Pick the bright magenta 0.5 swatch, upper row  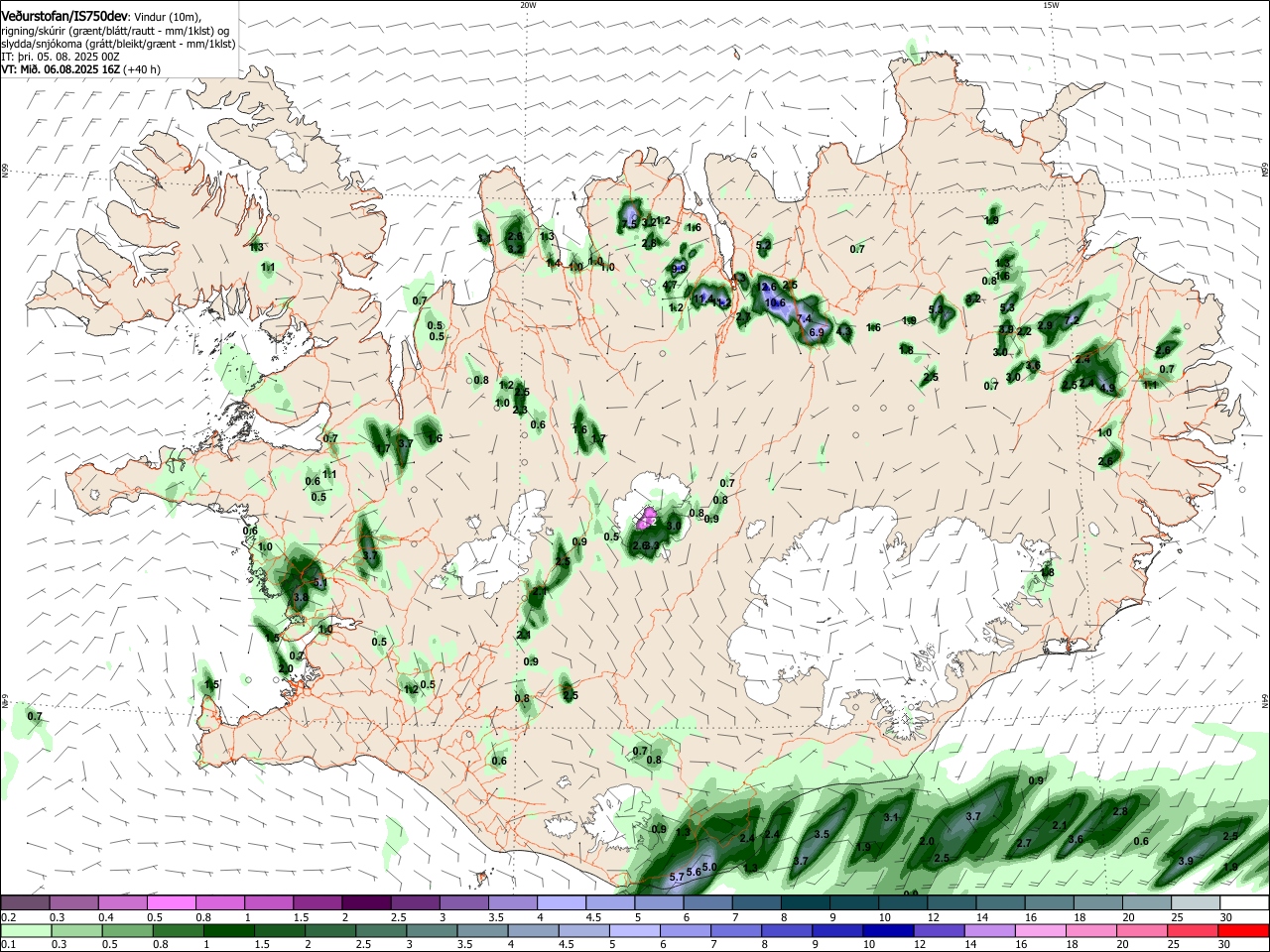[172, 902]
